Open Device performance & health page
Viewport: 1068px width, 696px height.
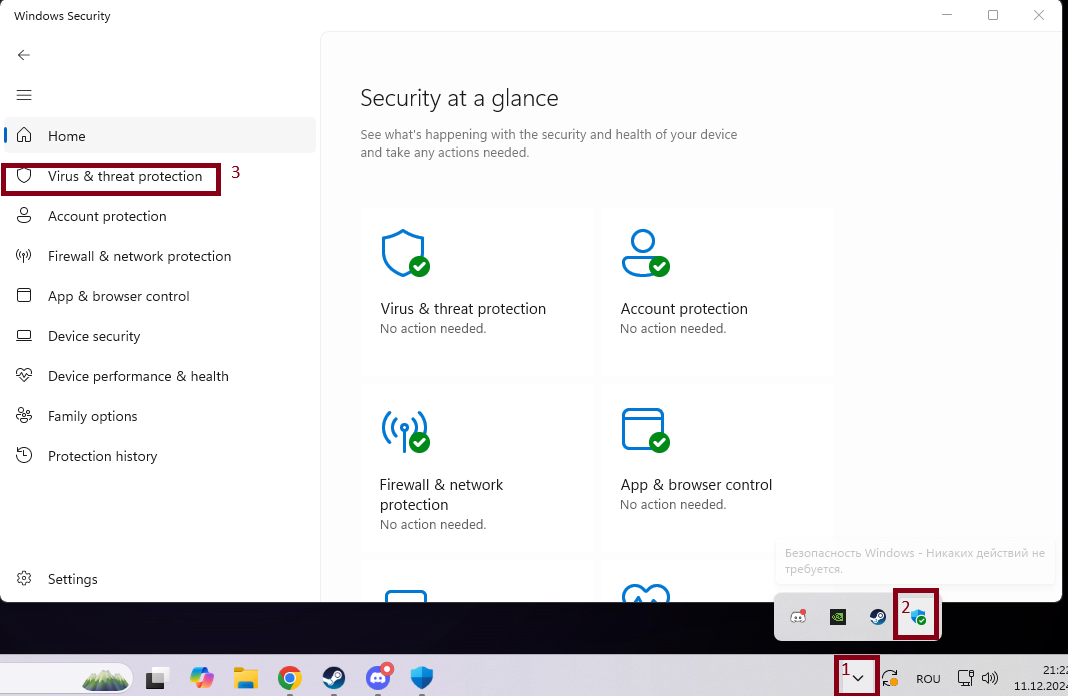click(138, 377)
